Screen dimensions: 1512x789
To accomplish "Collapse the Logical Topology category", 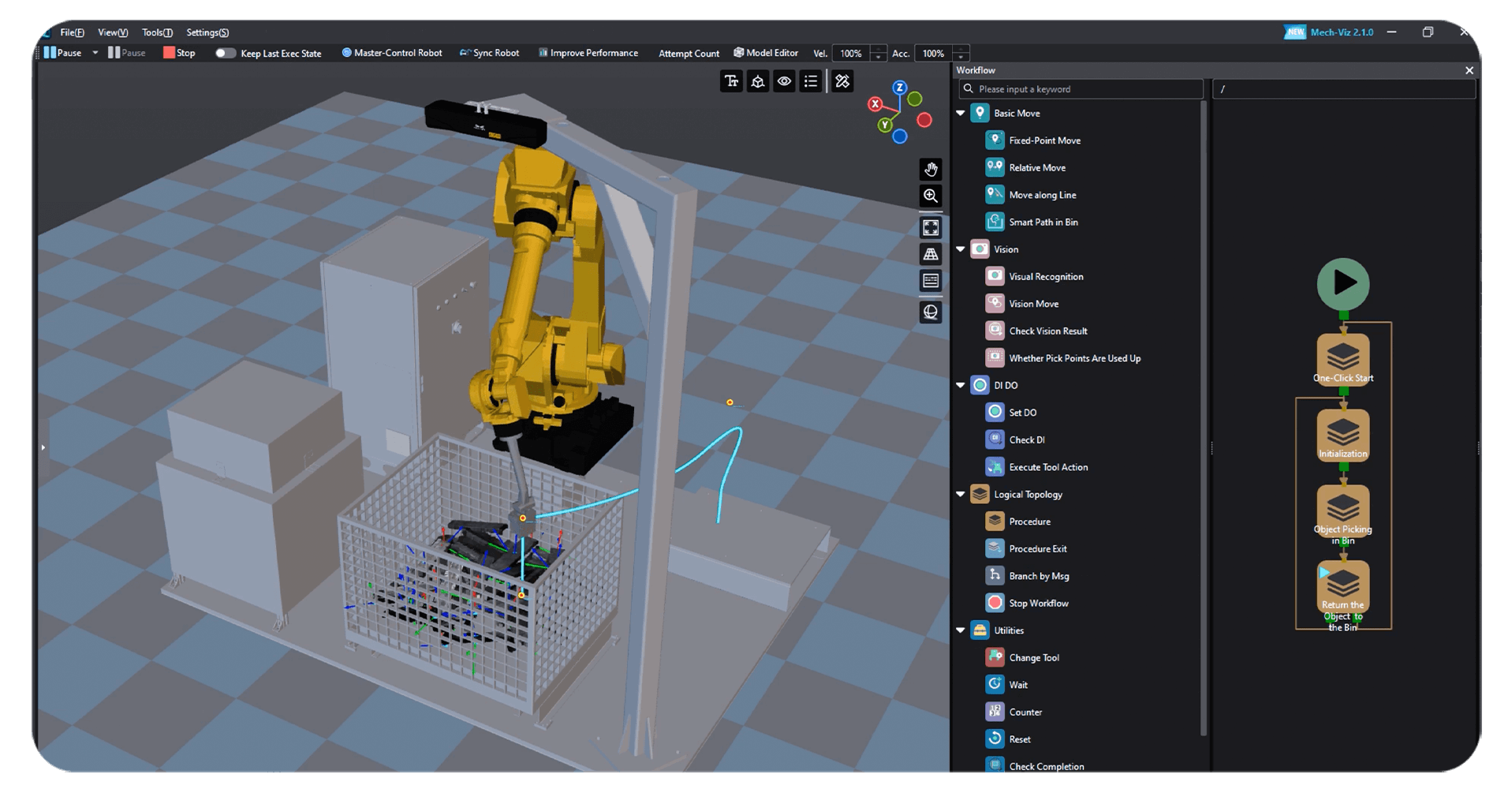I will (x=961, y=495).
